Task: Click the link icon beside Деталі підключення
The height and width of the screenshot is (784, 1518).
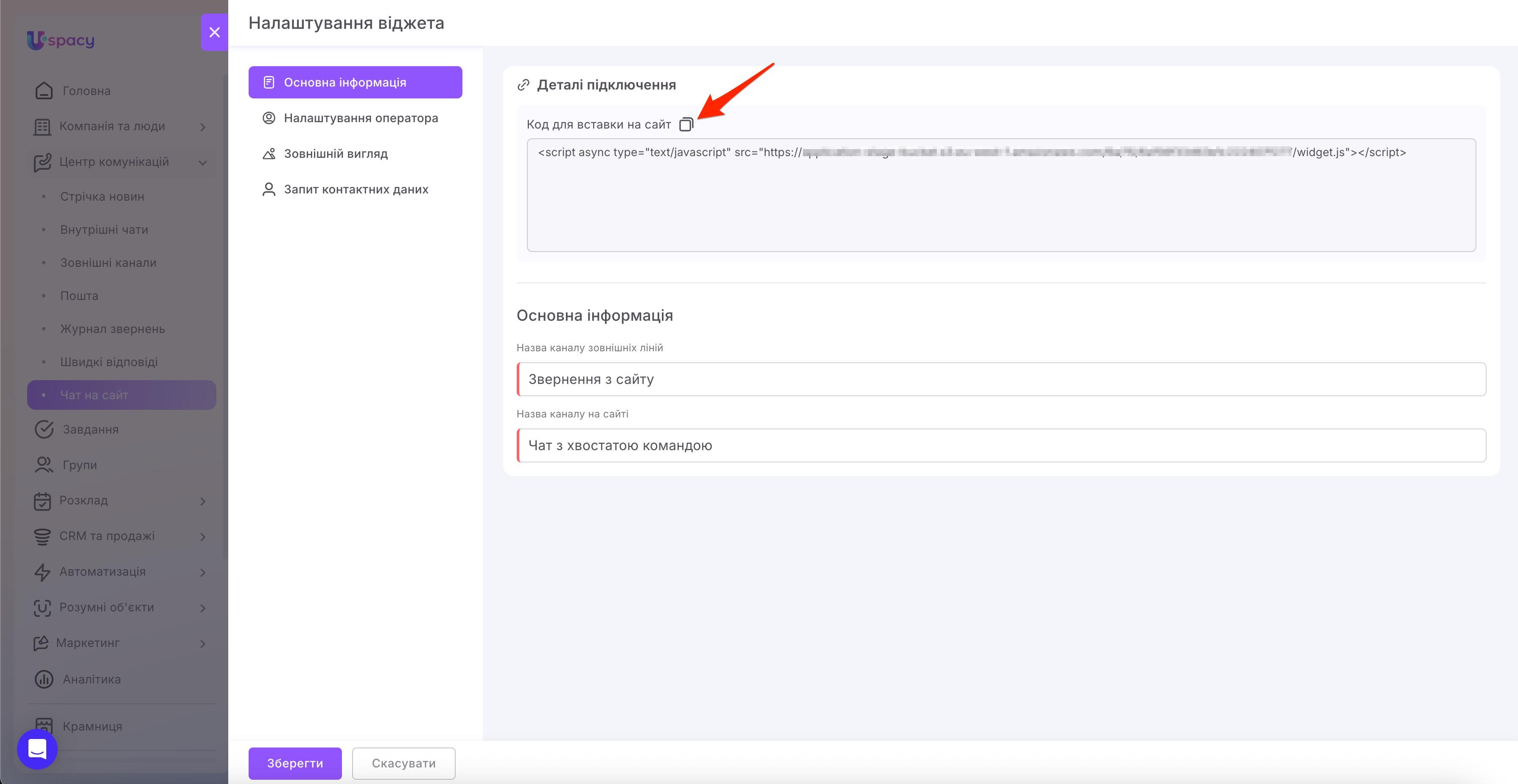Action: pyautogui.click(x=523, y=85)
